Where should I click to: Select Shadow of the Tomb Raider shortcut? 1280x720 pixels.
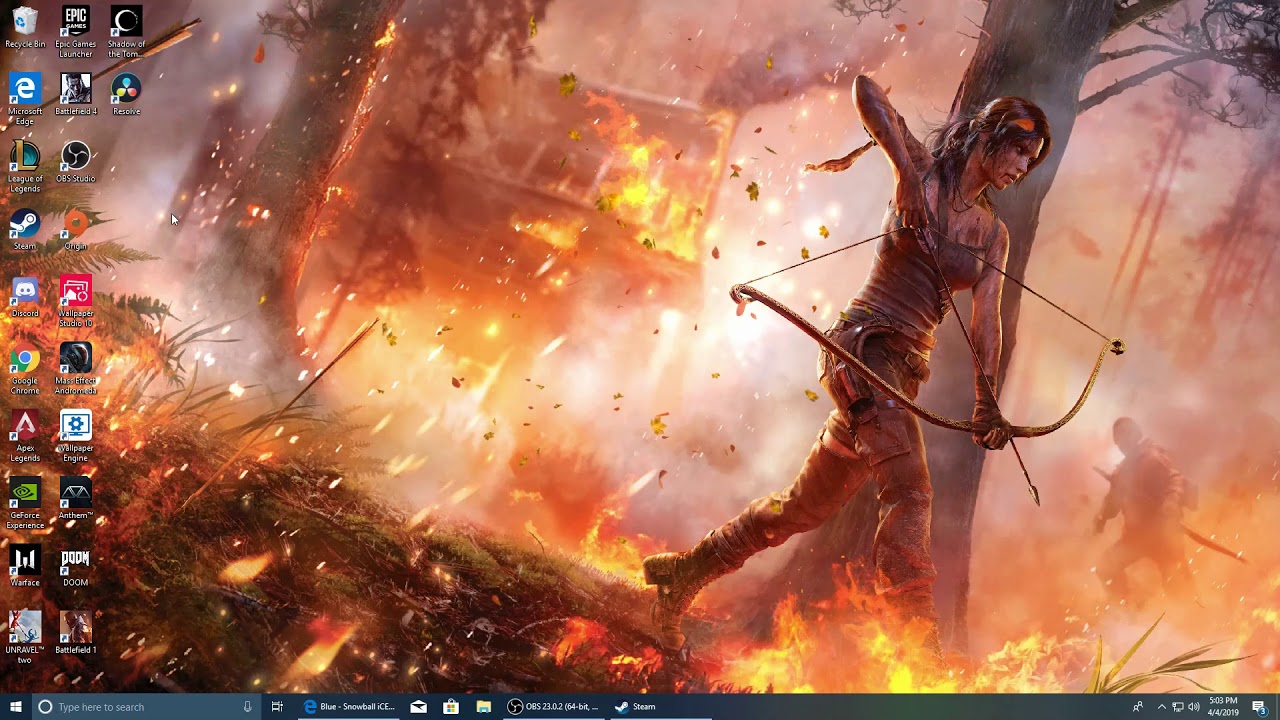[126, 32]
